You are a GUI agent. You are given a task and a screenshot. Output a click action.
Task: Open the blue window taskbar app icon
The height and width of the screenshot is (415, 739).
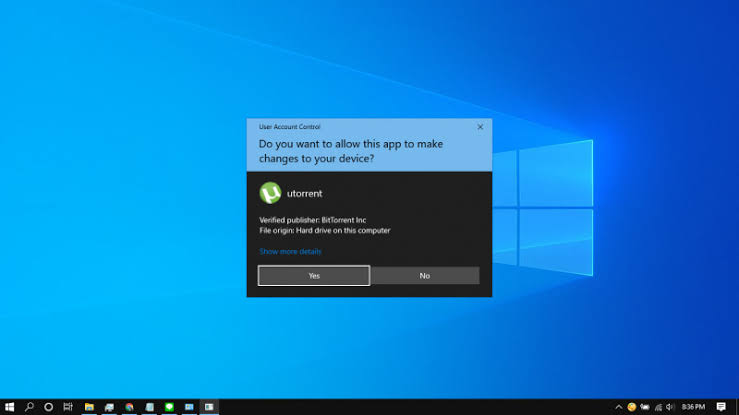tap(189, 407)
